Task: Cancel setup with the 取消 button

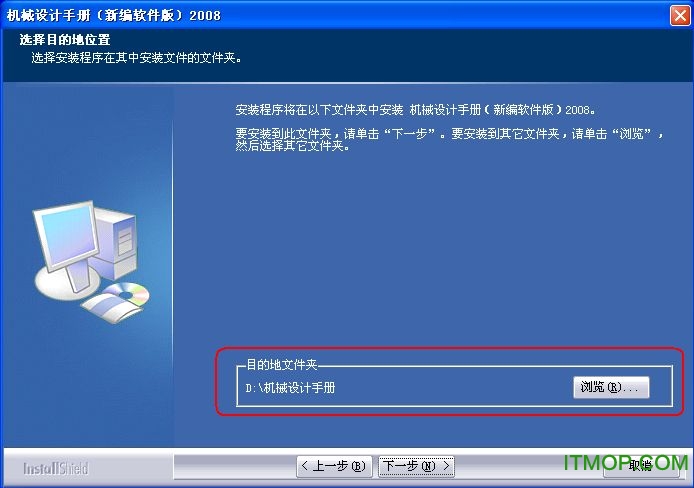Action: tap(641, 465)
